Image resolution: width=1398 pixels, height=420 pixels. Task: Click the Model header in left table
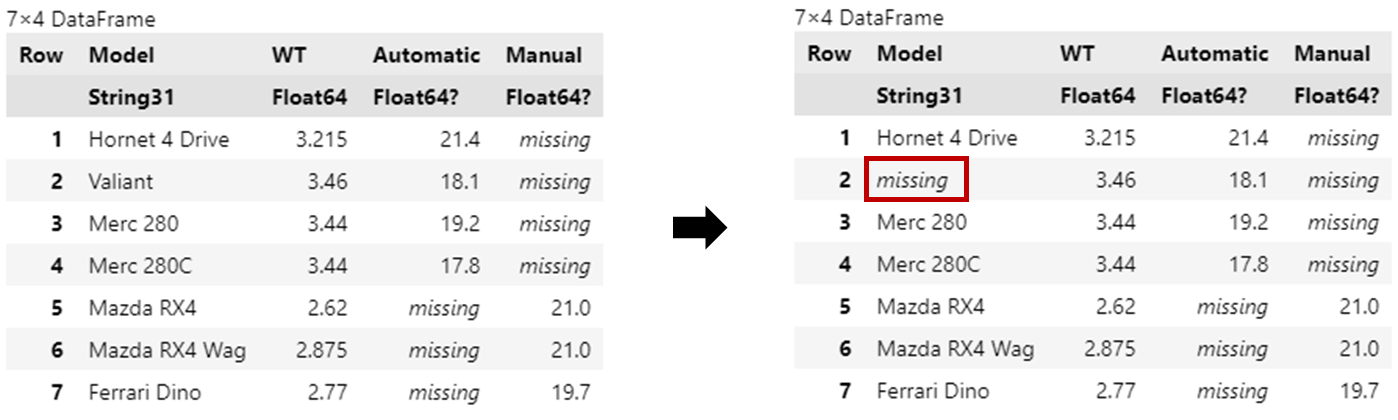tap(121, 55)
